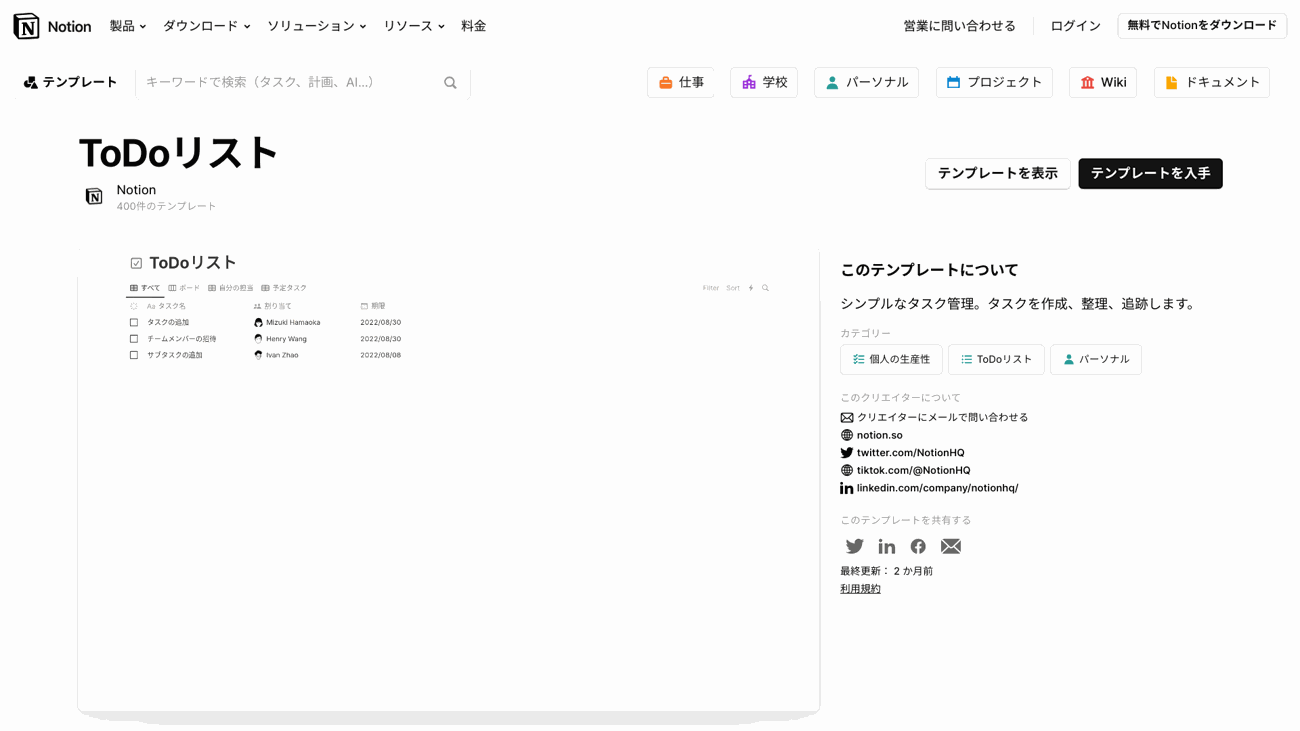Click Sort in preview toolbar

733,288
